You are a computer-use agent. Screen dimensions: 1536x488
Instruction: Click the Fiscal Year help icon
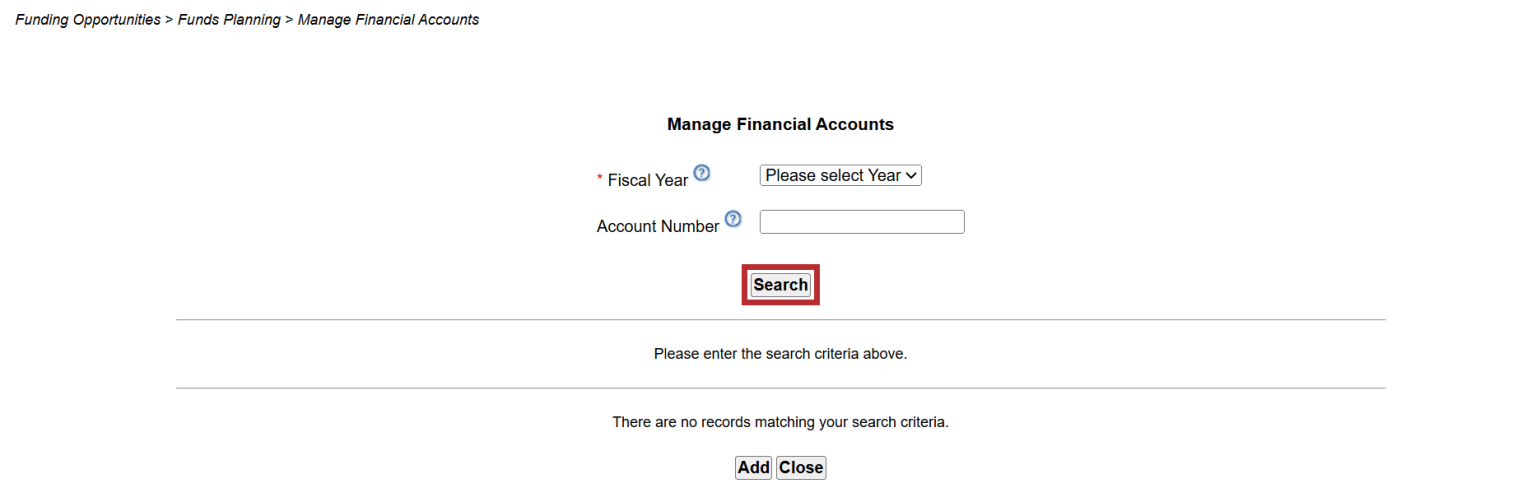[x=702, y=173]
